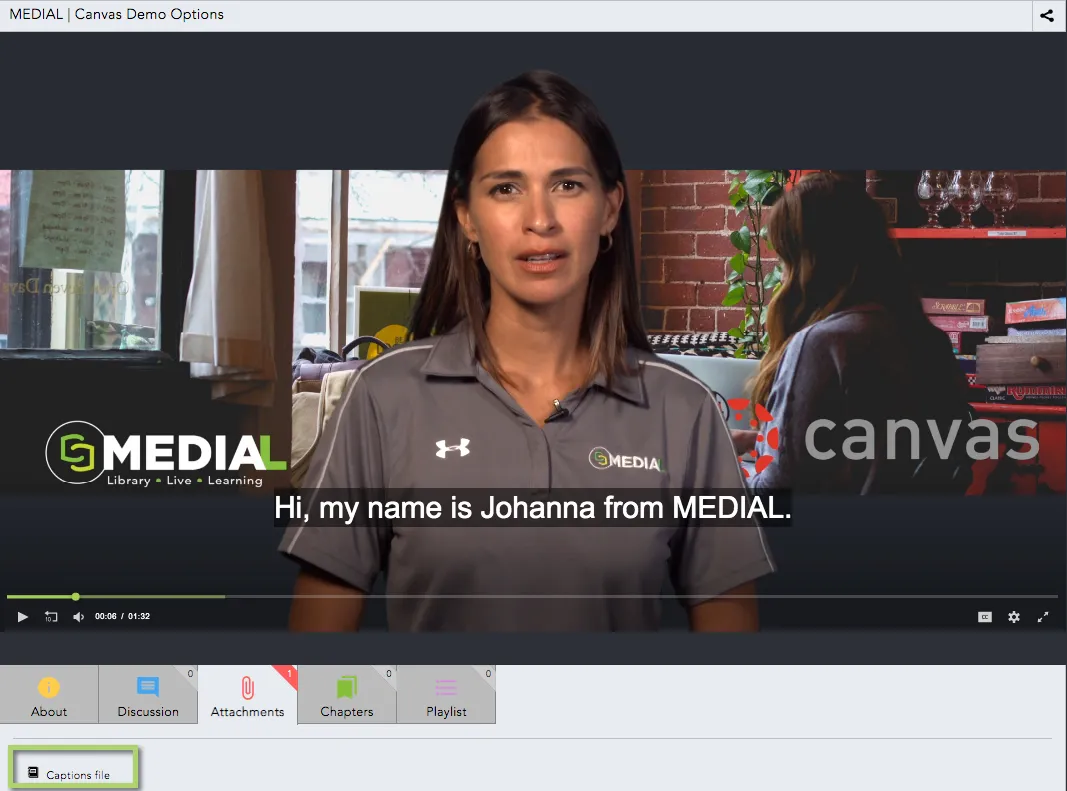Select the Attachments tab
Screen dimensions: 1067x791
248,694
